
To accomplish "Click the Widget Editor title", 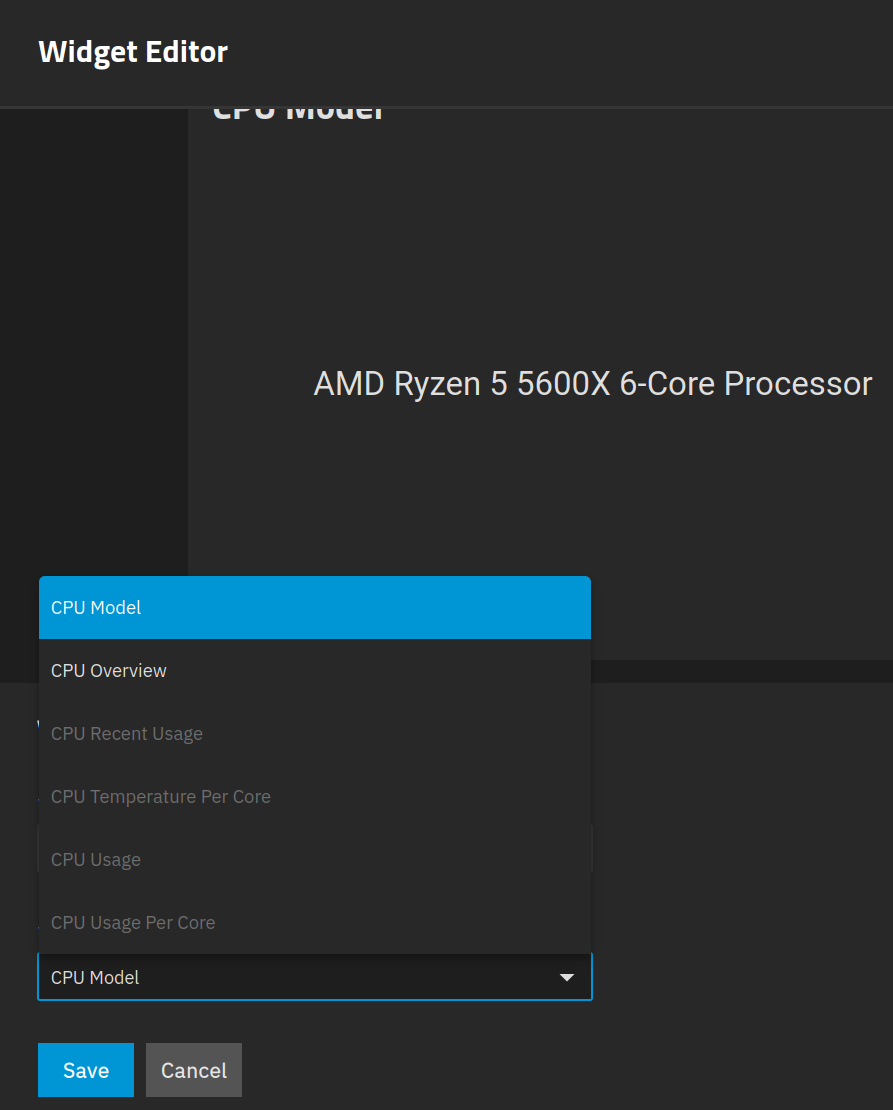I will tap(133, 52).
